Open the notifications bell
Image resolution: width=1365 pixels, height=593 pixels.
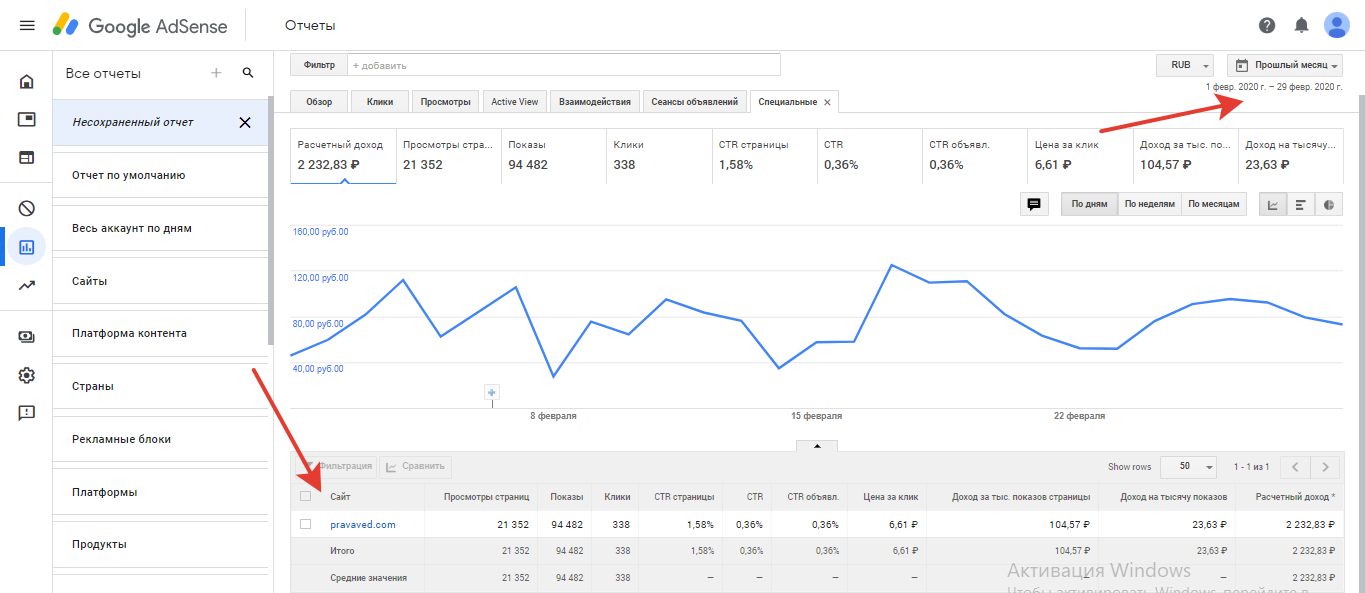tap(1301, 25)
